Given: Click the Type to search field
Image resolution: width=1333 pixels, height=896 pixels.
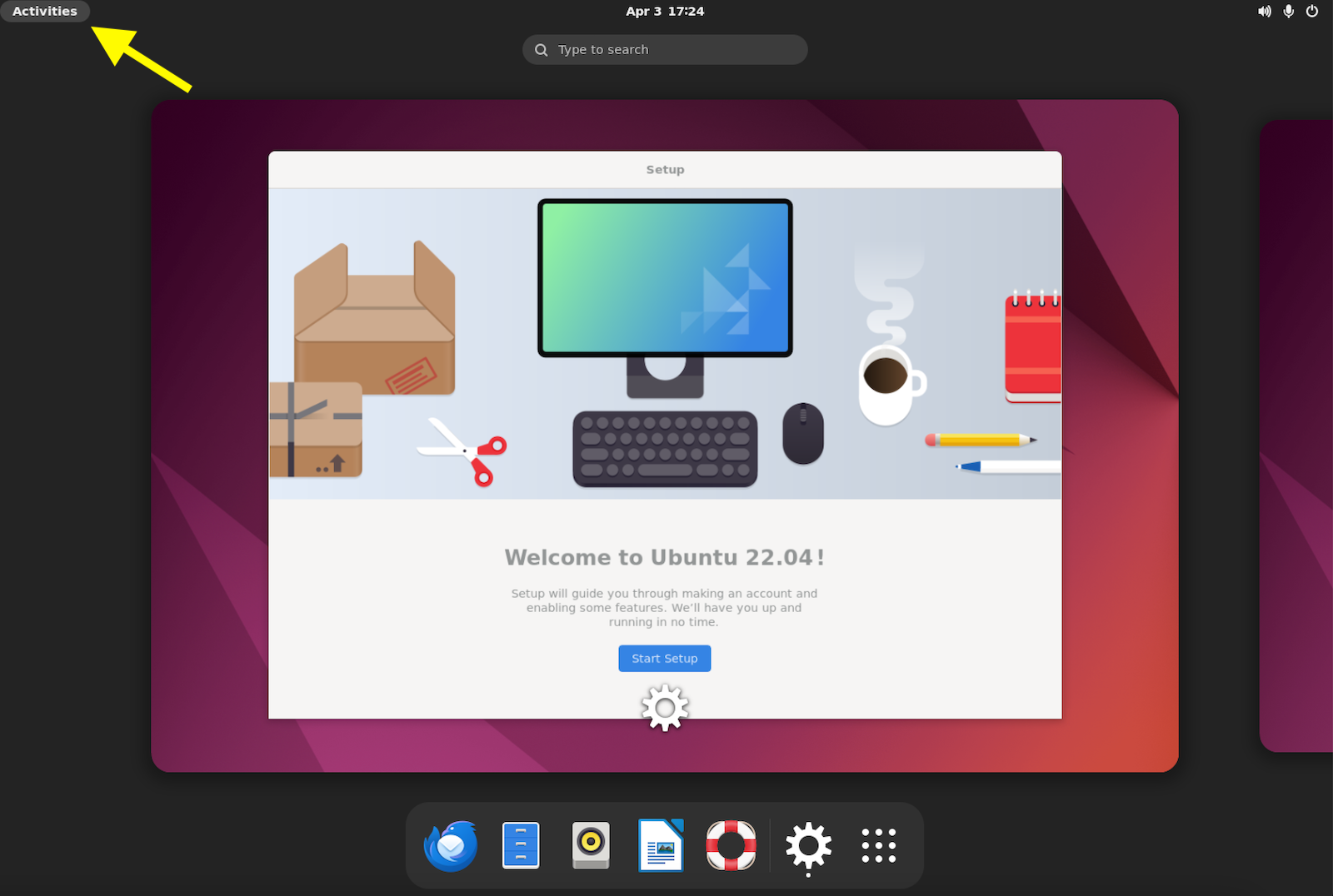Looking at the screenshot, I should tap(665, 50).
